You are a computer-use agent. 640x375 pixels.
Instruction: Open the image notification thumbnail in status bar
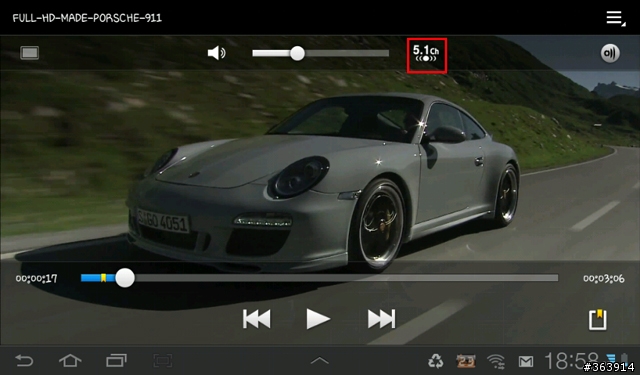(x=466, y=361)
